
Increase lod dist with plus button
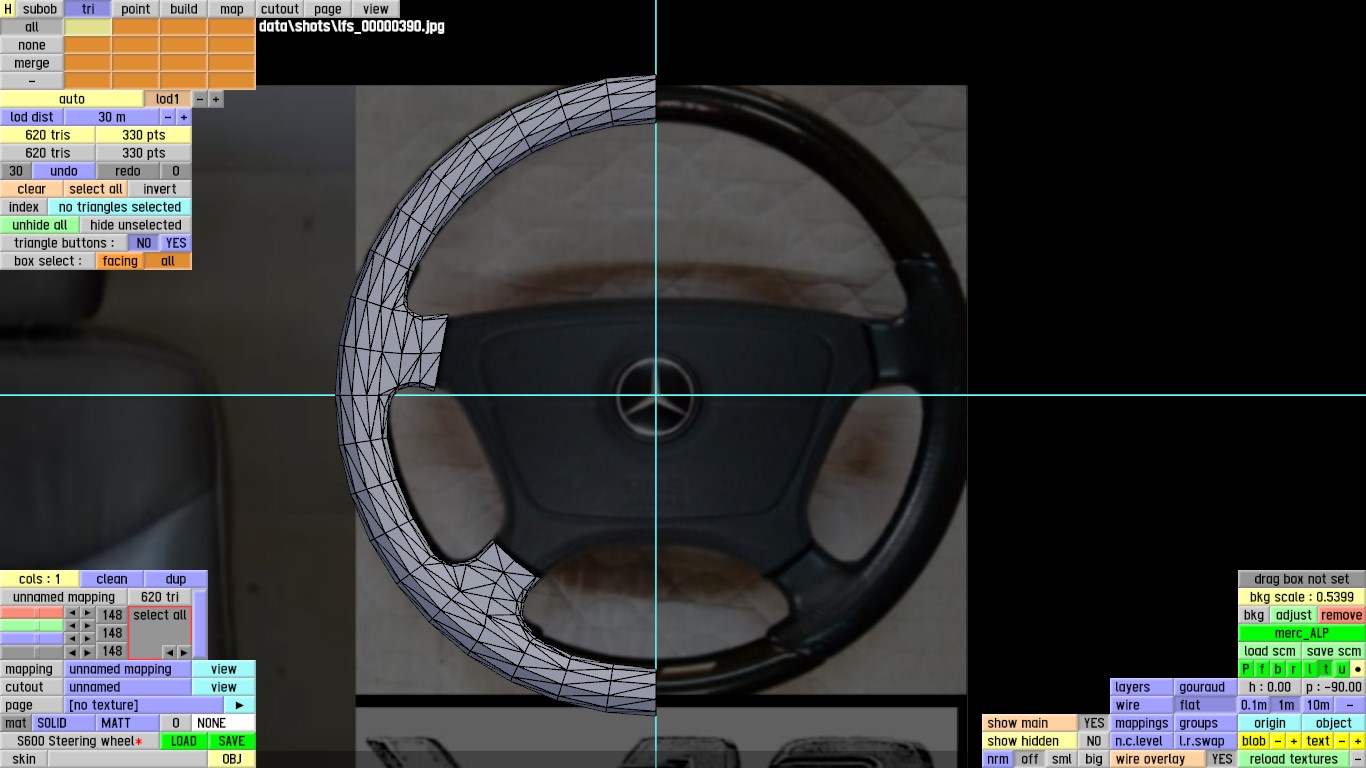click(x=184, y=117)
